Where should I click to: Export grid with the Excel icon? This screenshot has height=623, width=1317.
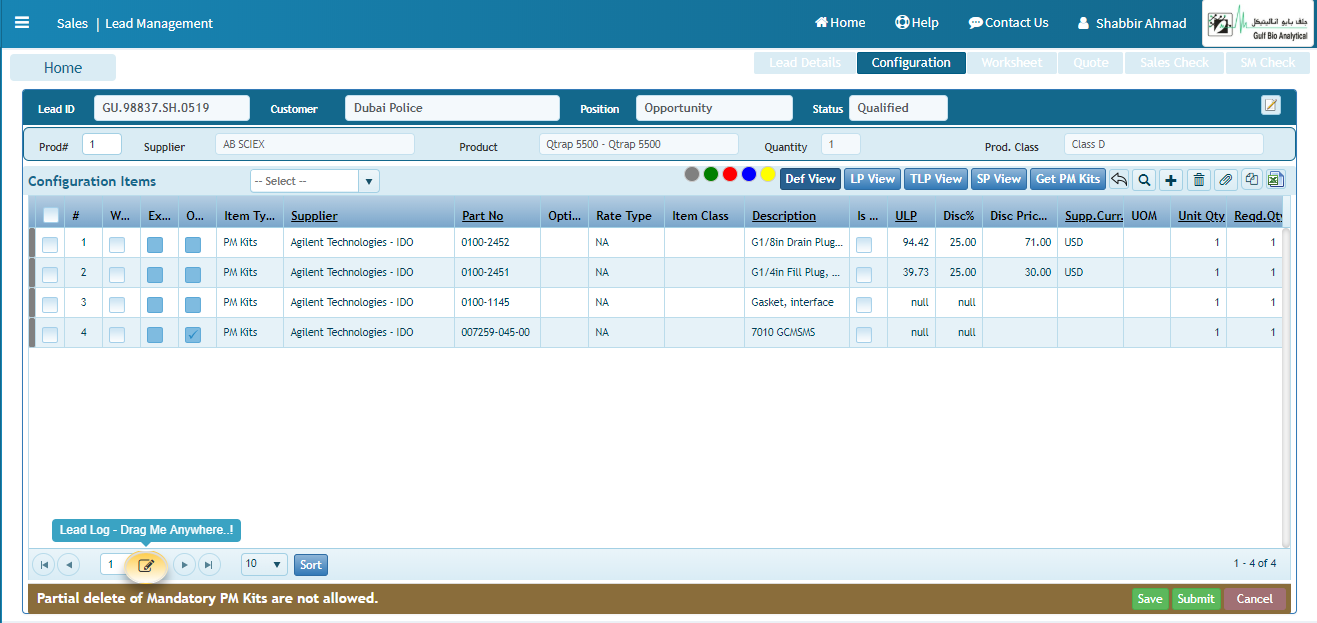click(x=1275, y=180)
